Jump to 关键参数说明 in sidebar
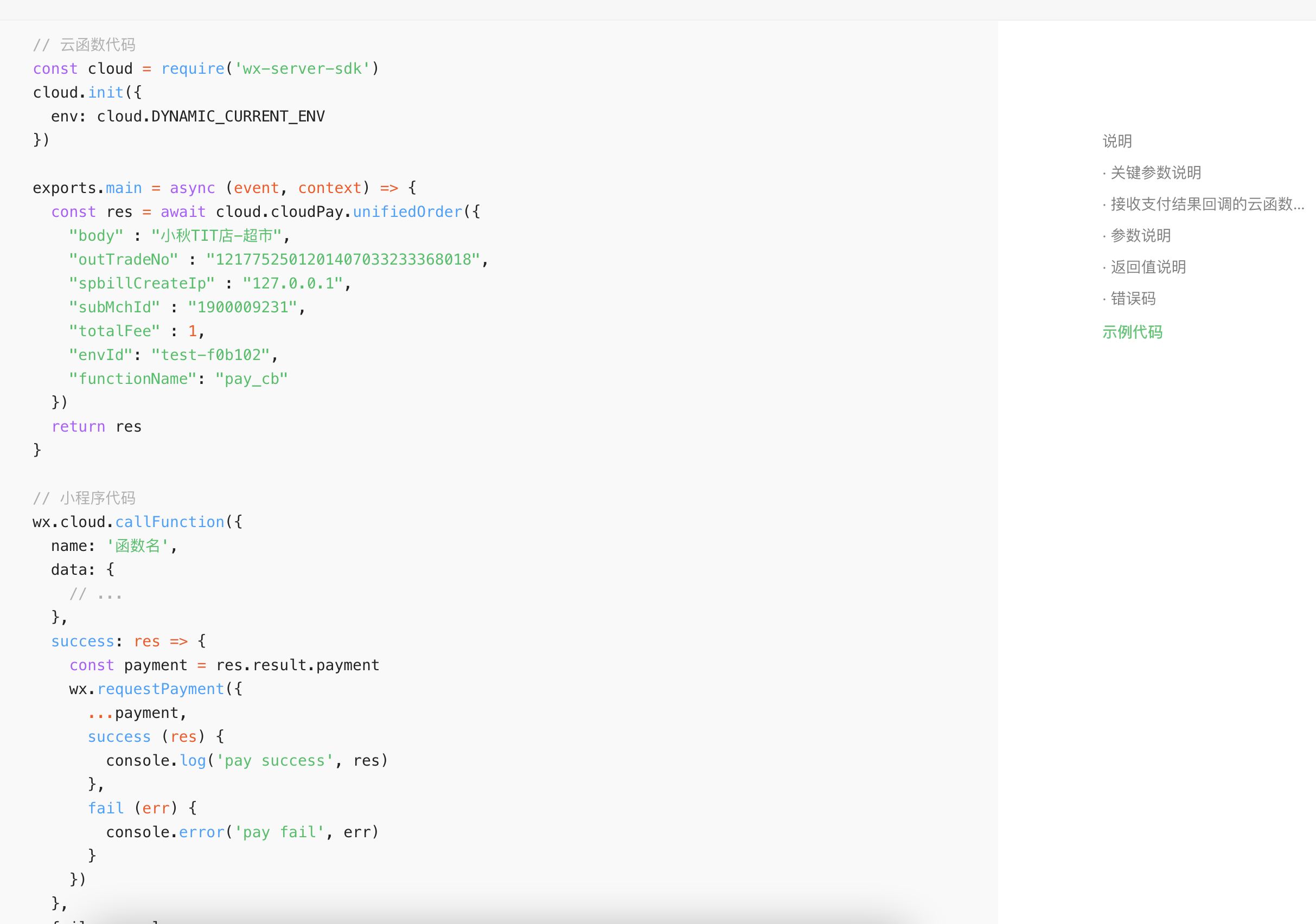This screenshot has width=1316, height=924. tap(1155, 172)
